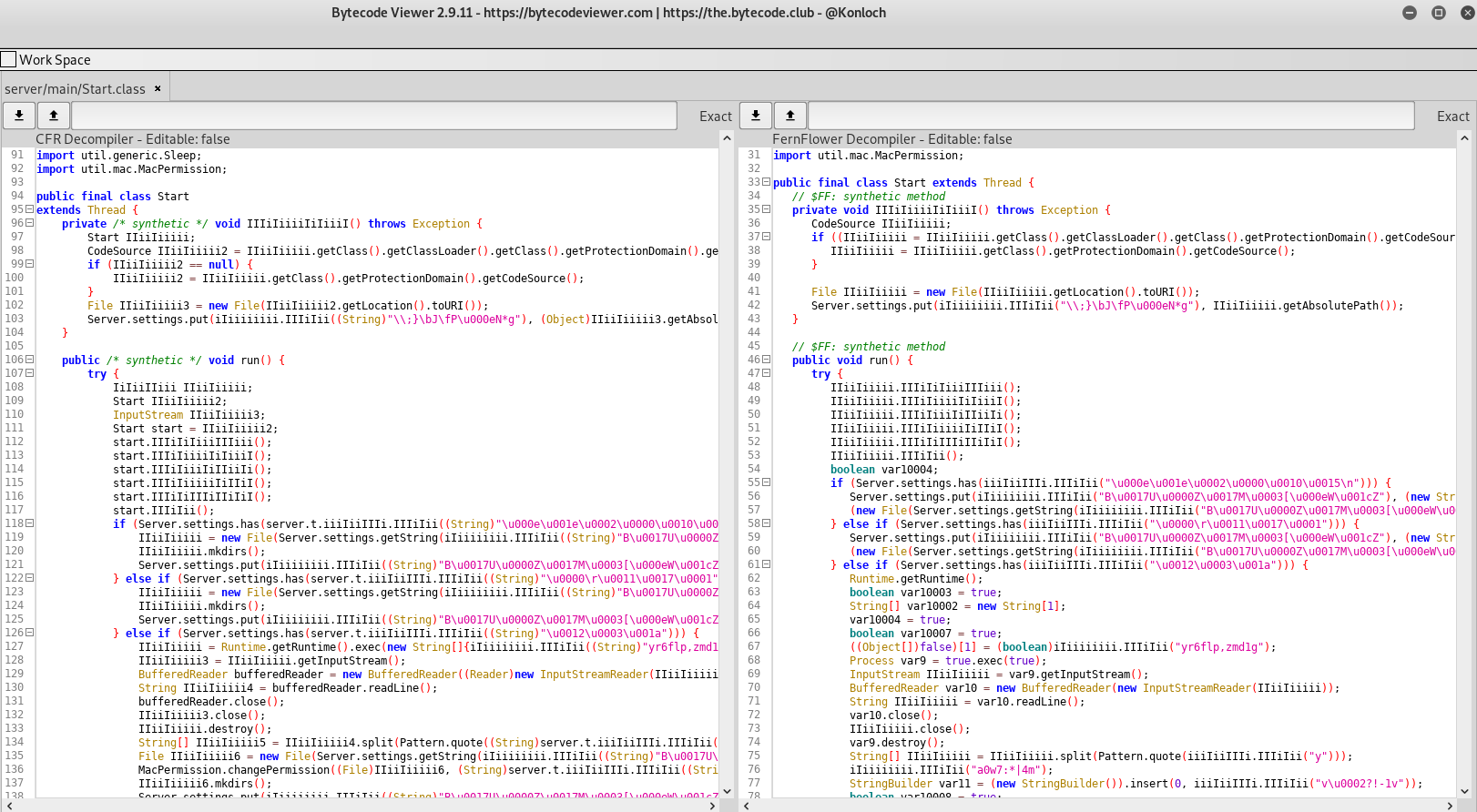
Task: Click FernFlower line 'boolean var10004;'
Action: point(883,469)
